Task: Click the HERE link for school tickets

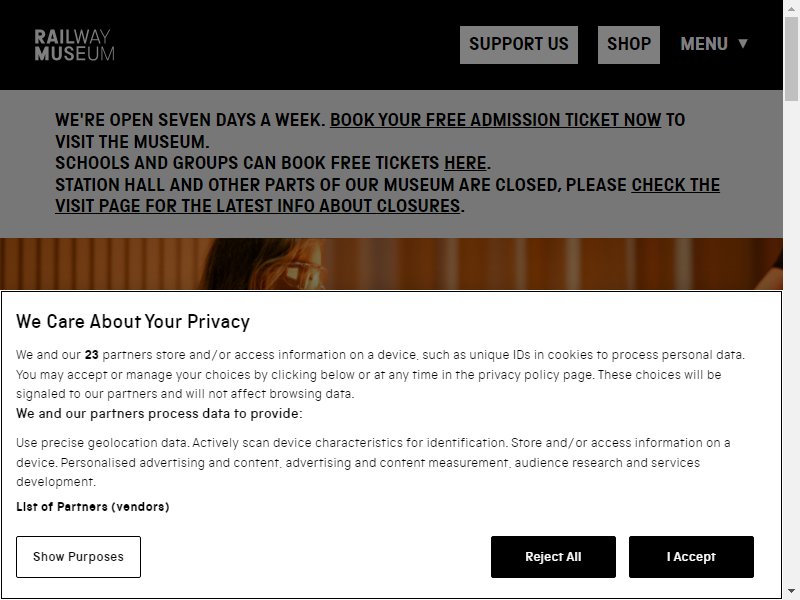Action: [x=465, y=163]
